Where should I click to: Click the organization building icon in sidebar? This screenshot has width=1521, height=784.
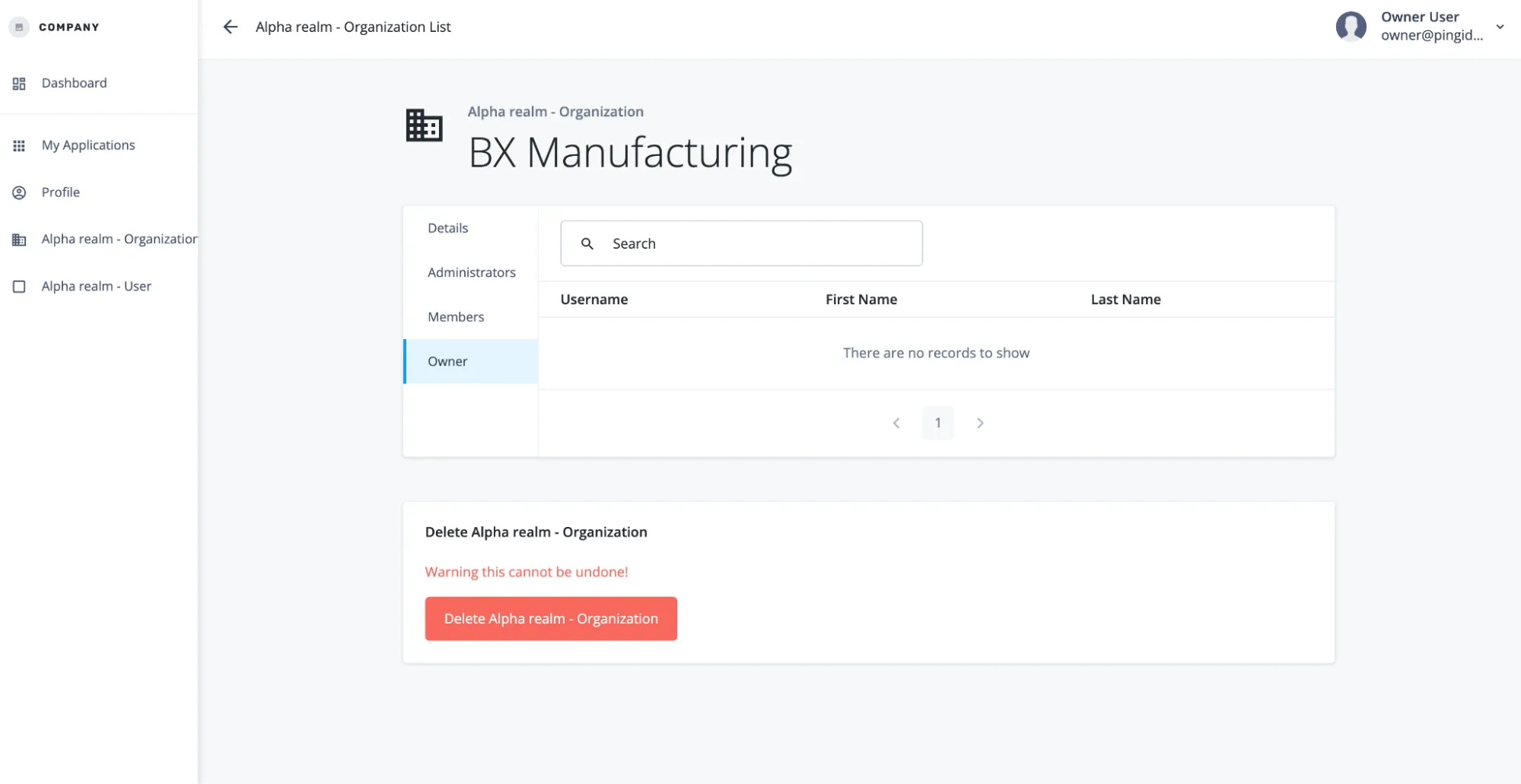click(19, 240)
